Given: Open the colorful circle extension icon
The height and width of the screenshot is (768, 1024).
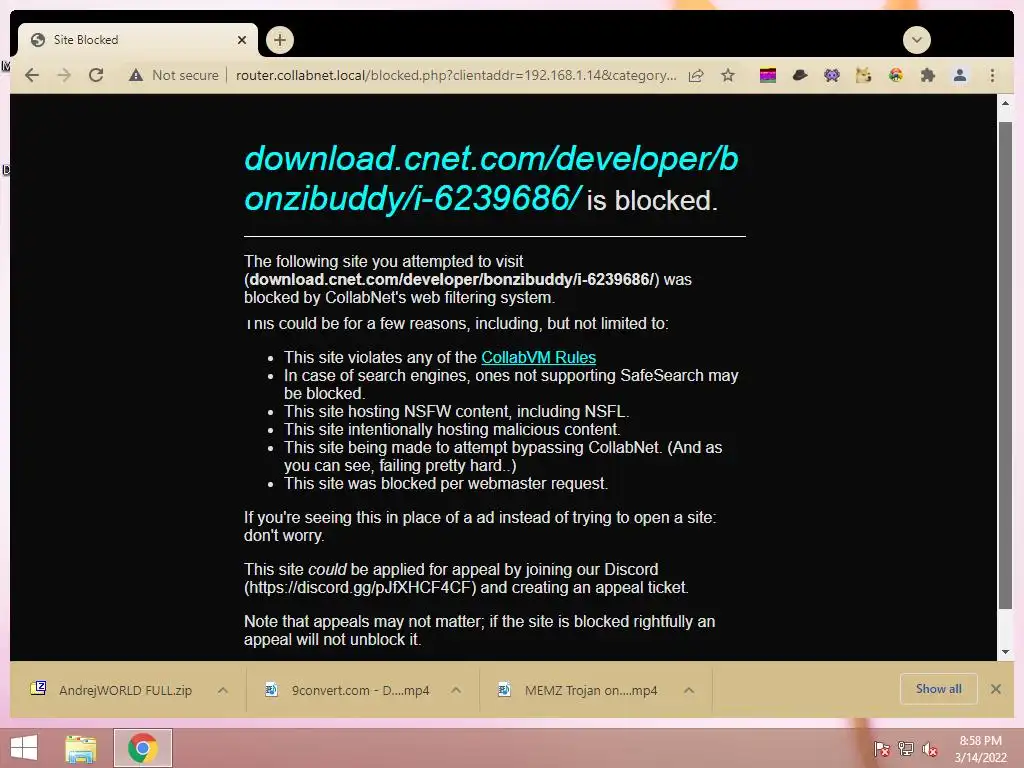Looking at the screenshot, I should click(896, 75).
